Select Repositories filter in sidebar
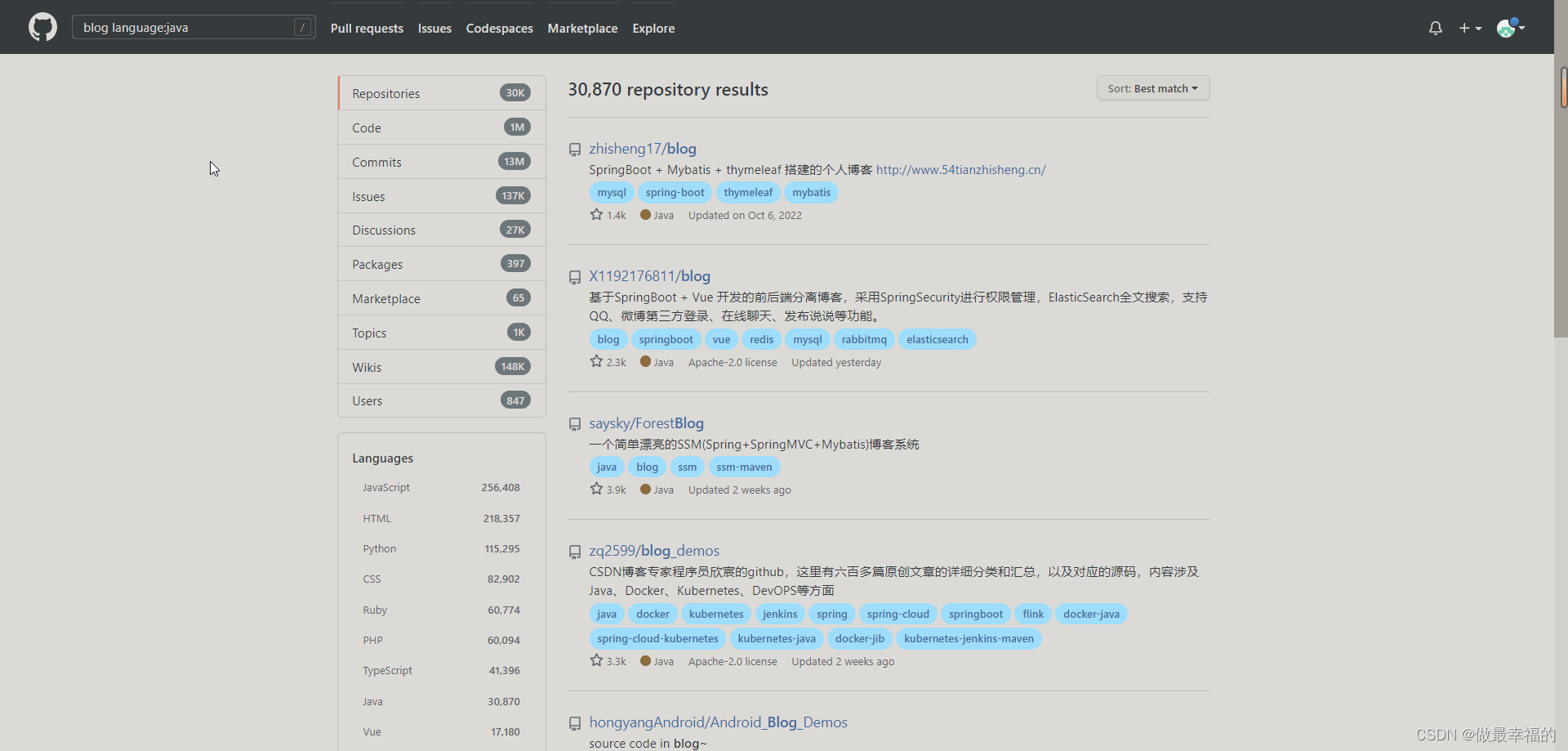The image size is (1568, 751). coord(442,93)
